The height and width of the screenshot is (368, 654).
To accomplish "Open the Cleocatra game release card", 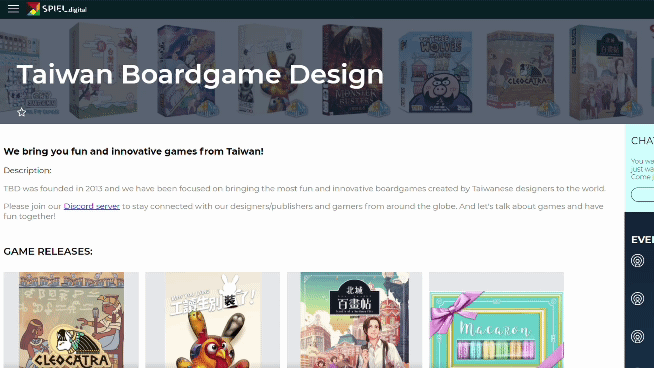I will coord(71,320).
